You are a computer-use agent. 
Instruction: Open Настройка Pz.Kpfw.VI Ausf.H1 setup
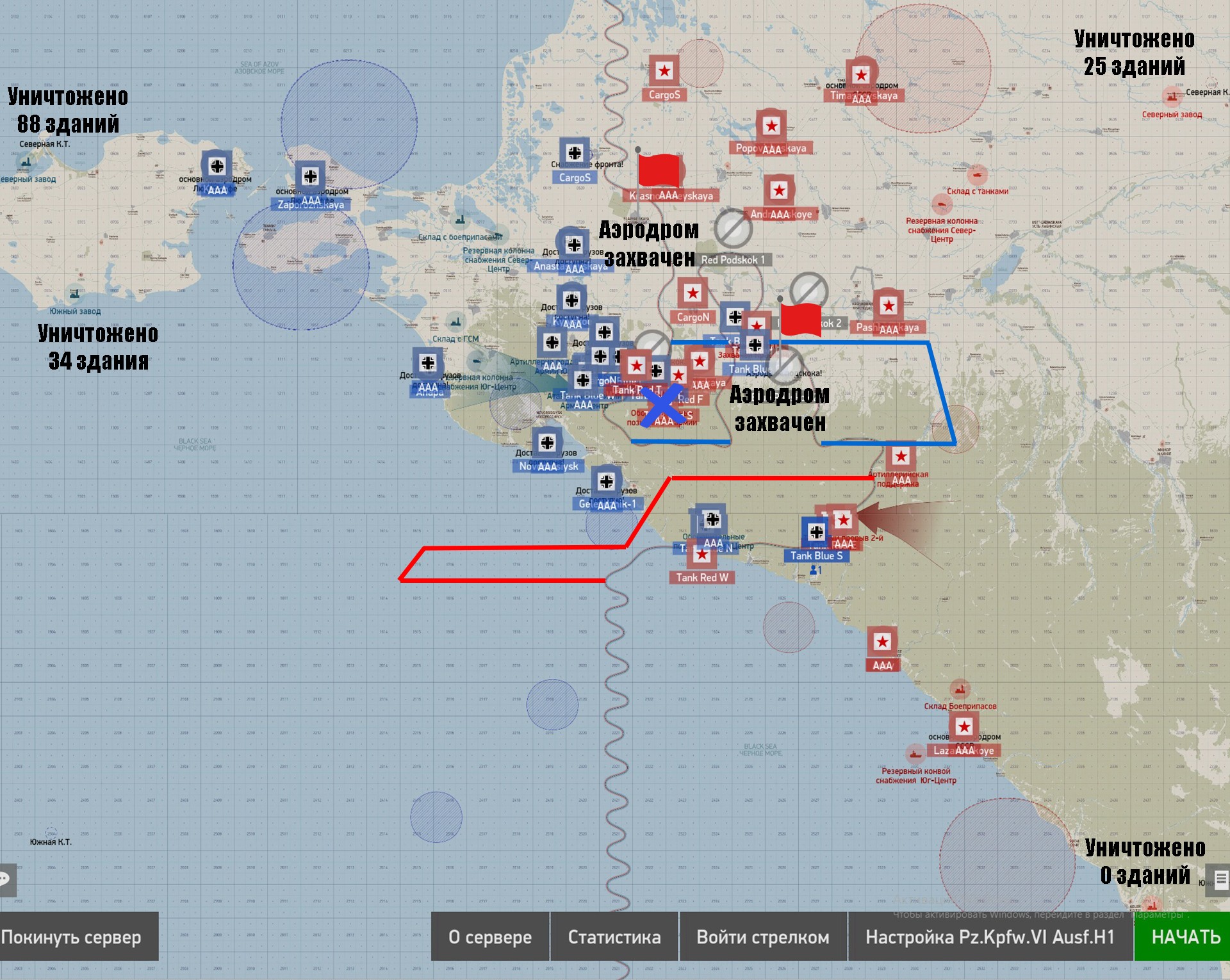(990, 937)
